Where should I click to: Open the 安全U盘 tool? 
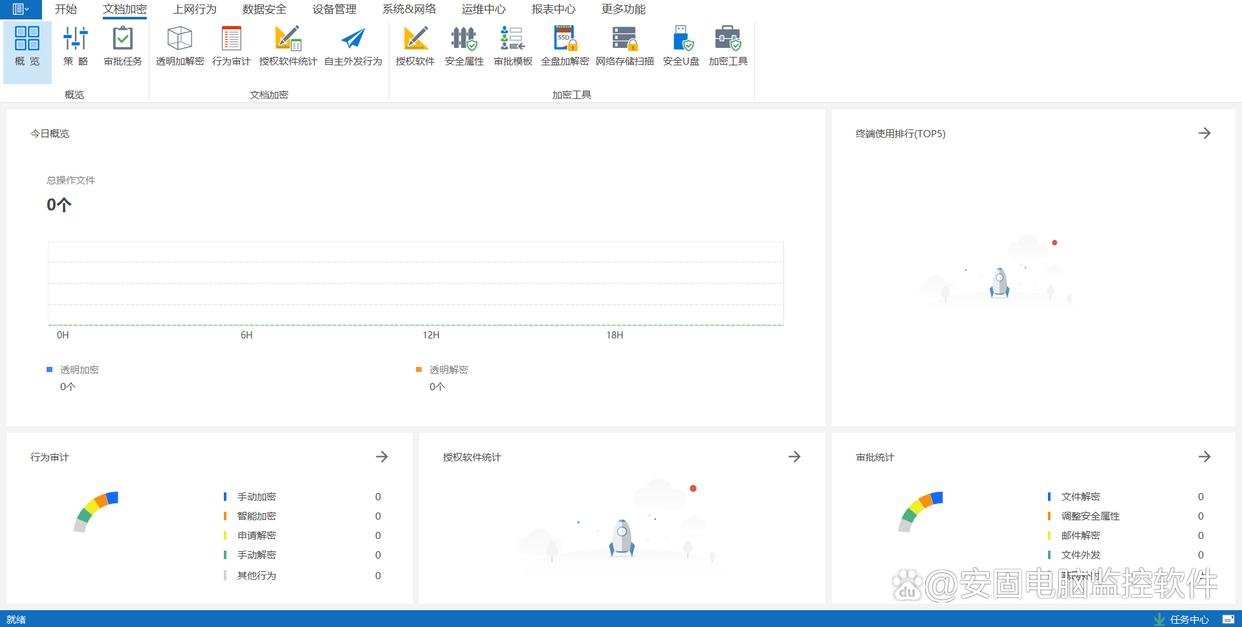coord(681,46)
